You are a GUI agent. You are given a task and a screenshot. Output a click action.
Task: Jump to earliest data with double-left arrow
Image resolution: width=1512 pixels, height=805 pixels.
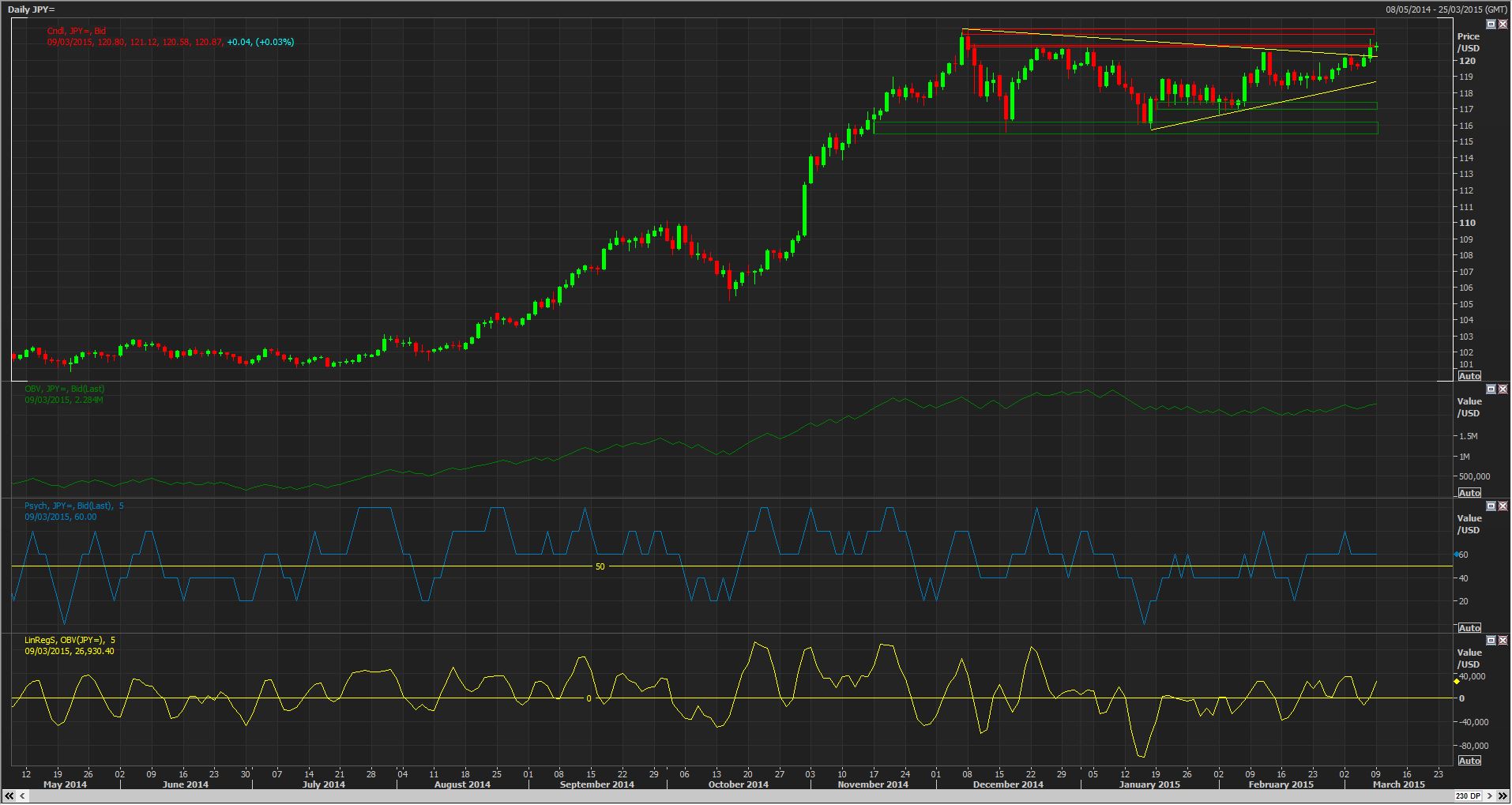click(9, 796)
